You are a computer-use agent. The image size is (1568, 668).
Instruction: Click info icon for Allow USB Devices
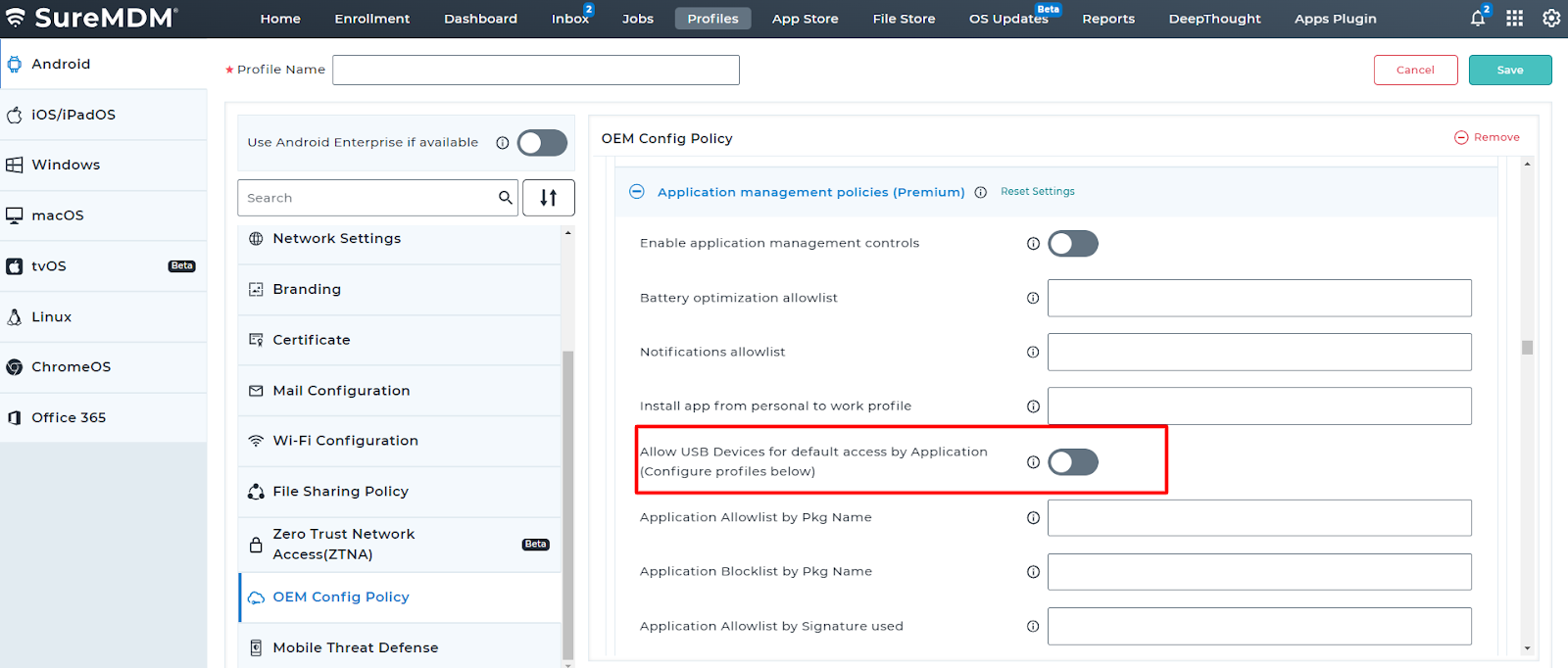pyautogui.click(x=1033, y=462)
